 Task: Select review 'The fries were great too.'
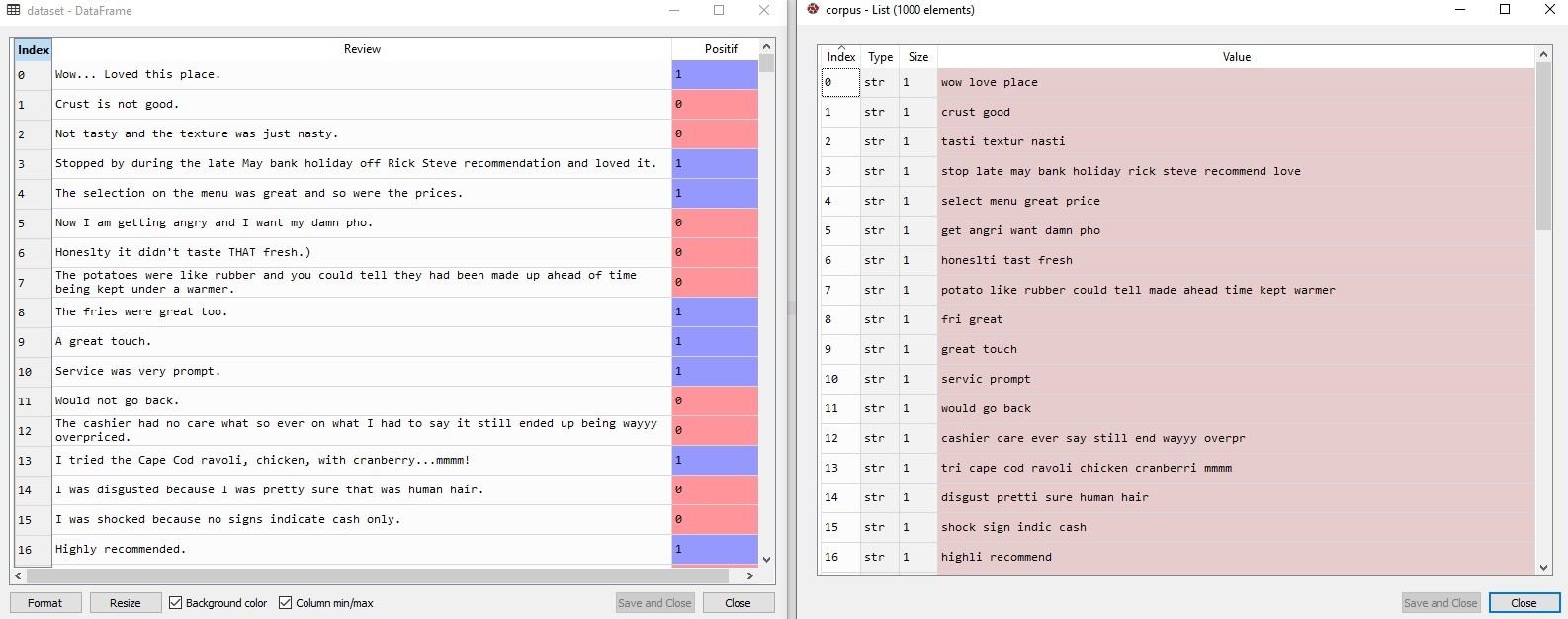[362, 312]
